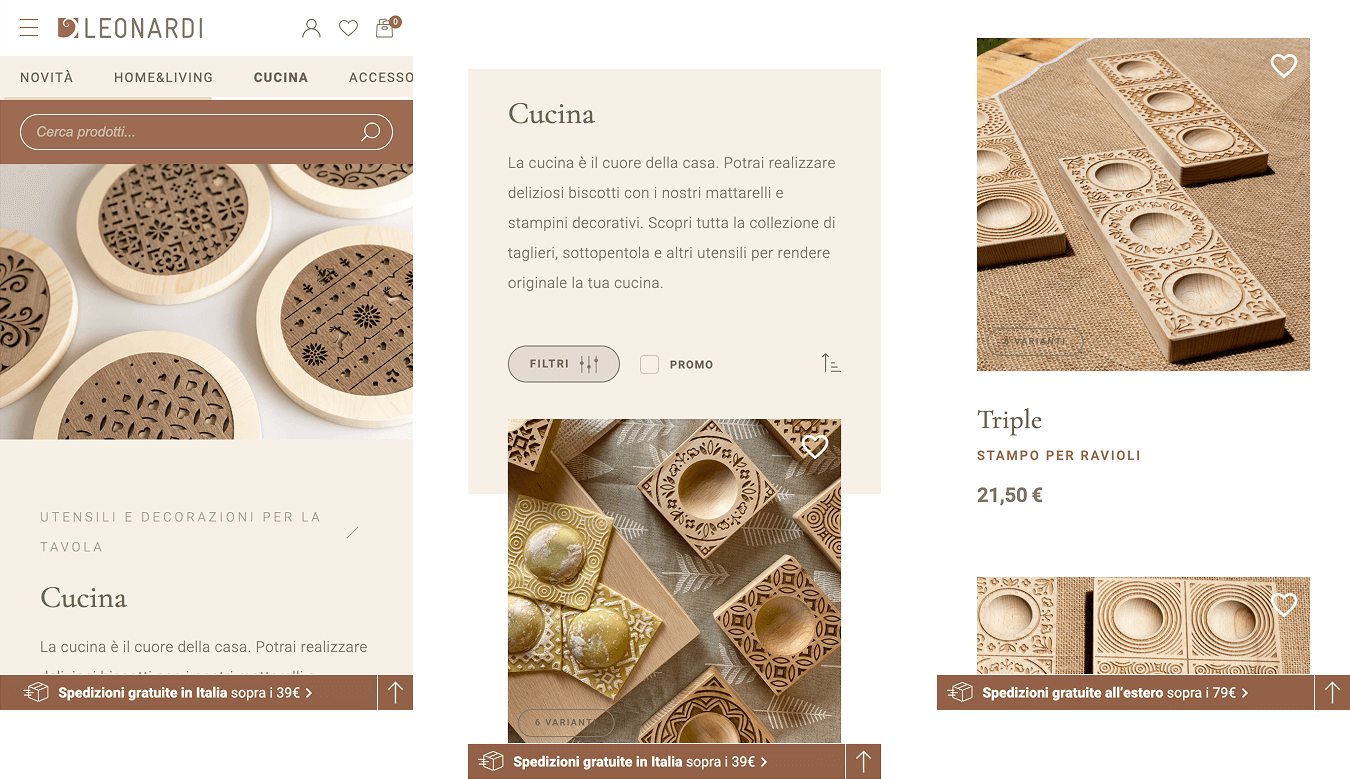1350x779 pixels.
Task: Open the Triple product title link
Action: (x=1009, y=420)
